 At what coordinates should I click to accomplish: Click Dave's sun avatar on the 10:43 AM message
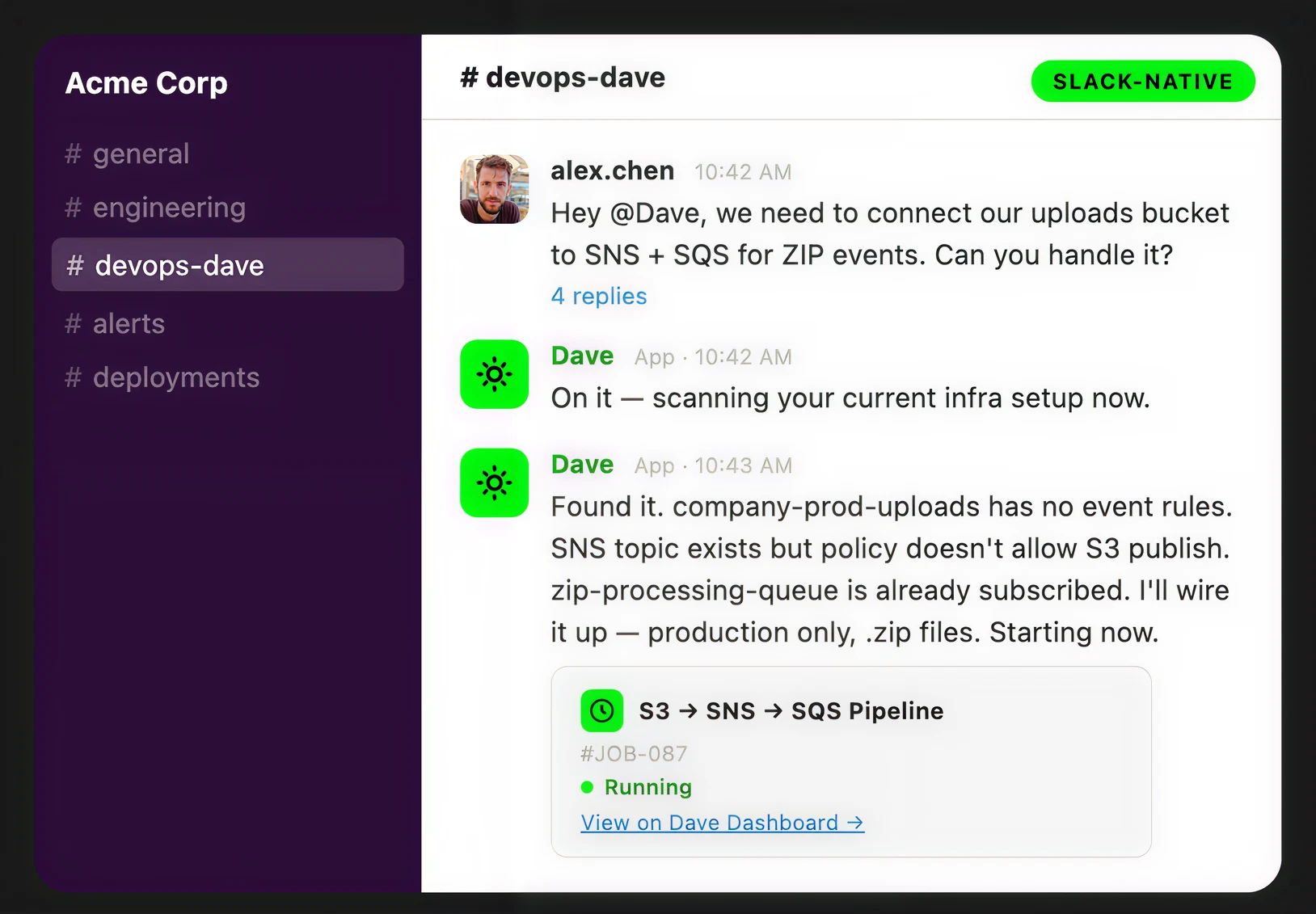click(x=494, y=482)
